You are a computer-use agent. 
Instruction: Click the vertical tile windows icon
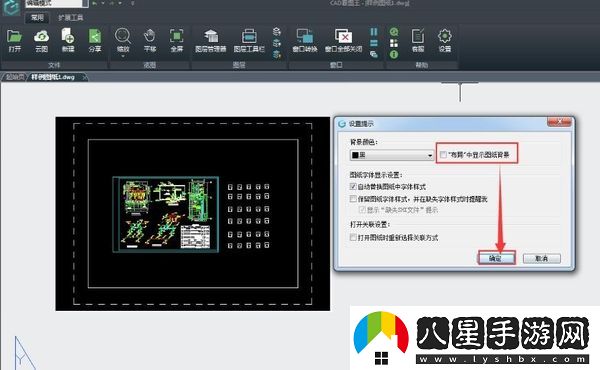coord(374,31)
